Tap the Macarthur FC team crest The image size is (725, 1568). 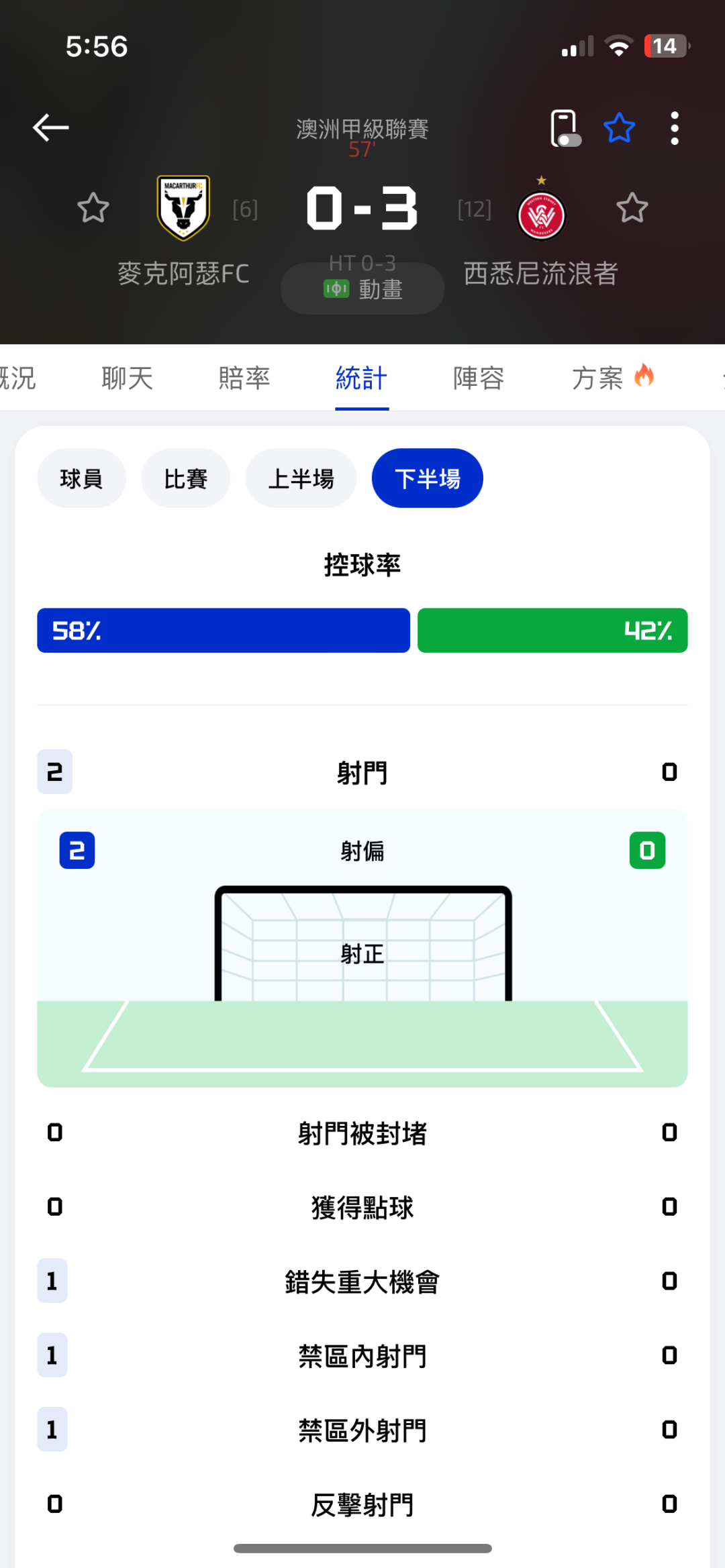pos(183,208)
